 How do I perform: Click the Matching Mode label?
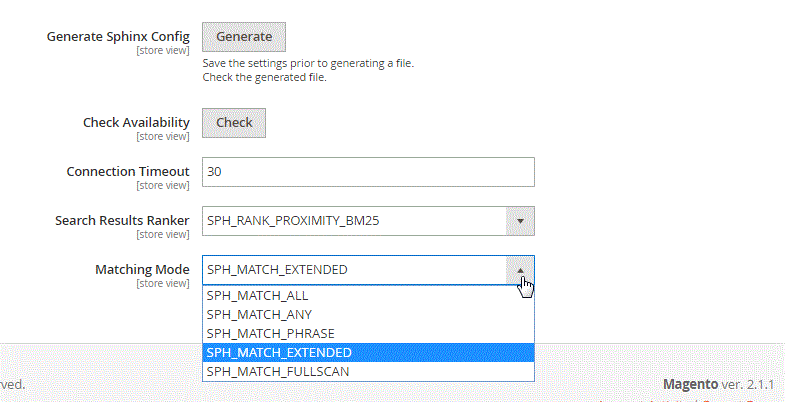(142, 269)
